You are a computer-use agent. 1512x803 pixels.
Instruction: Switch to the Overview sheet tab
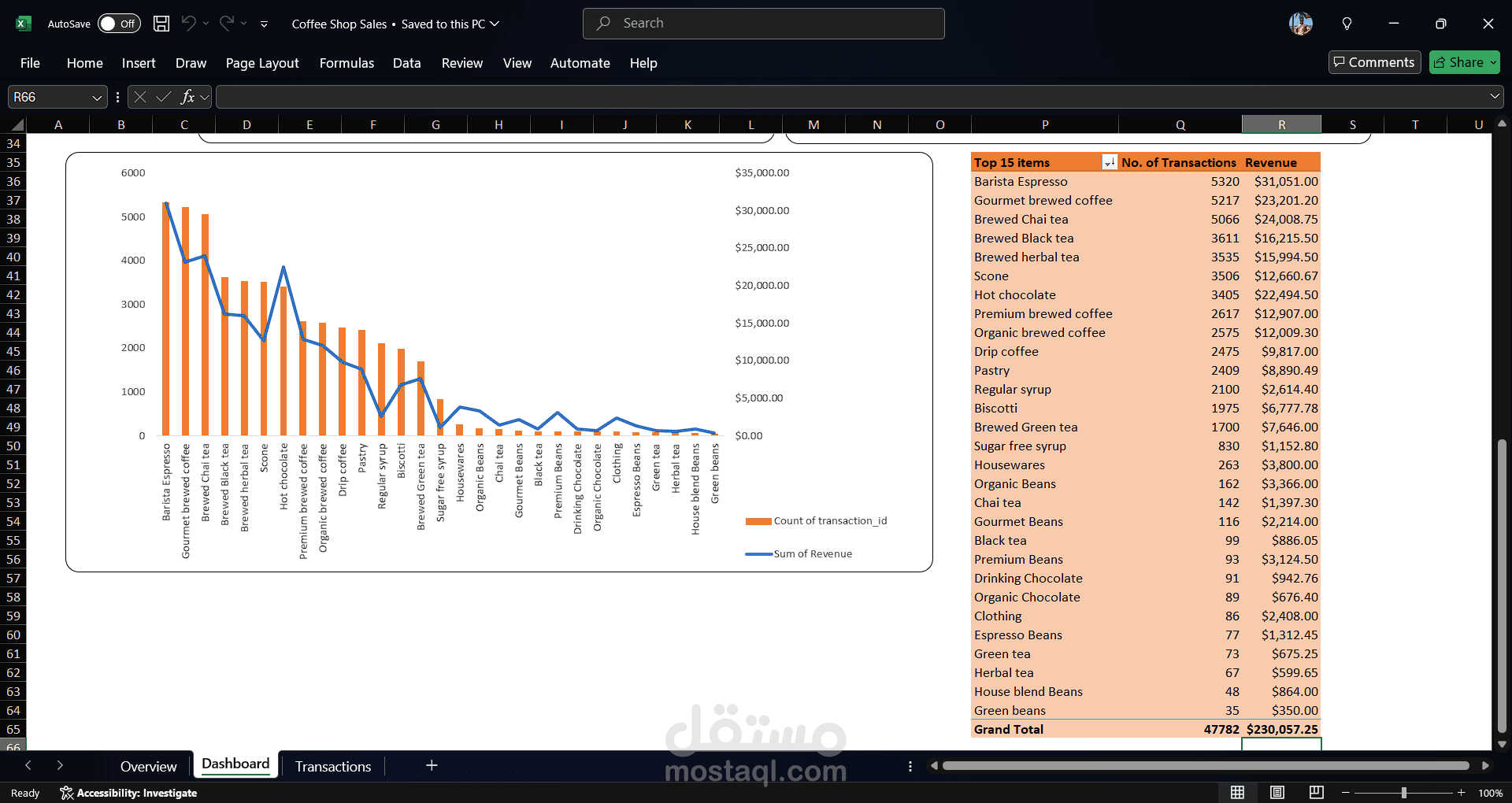point(148,766)
